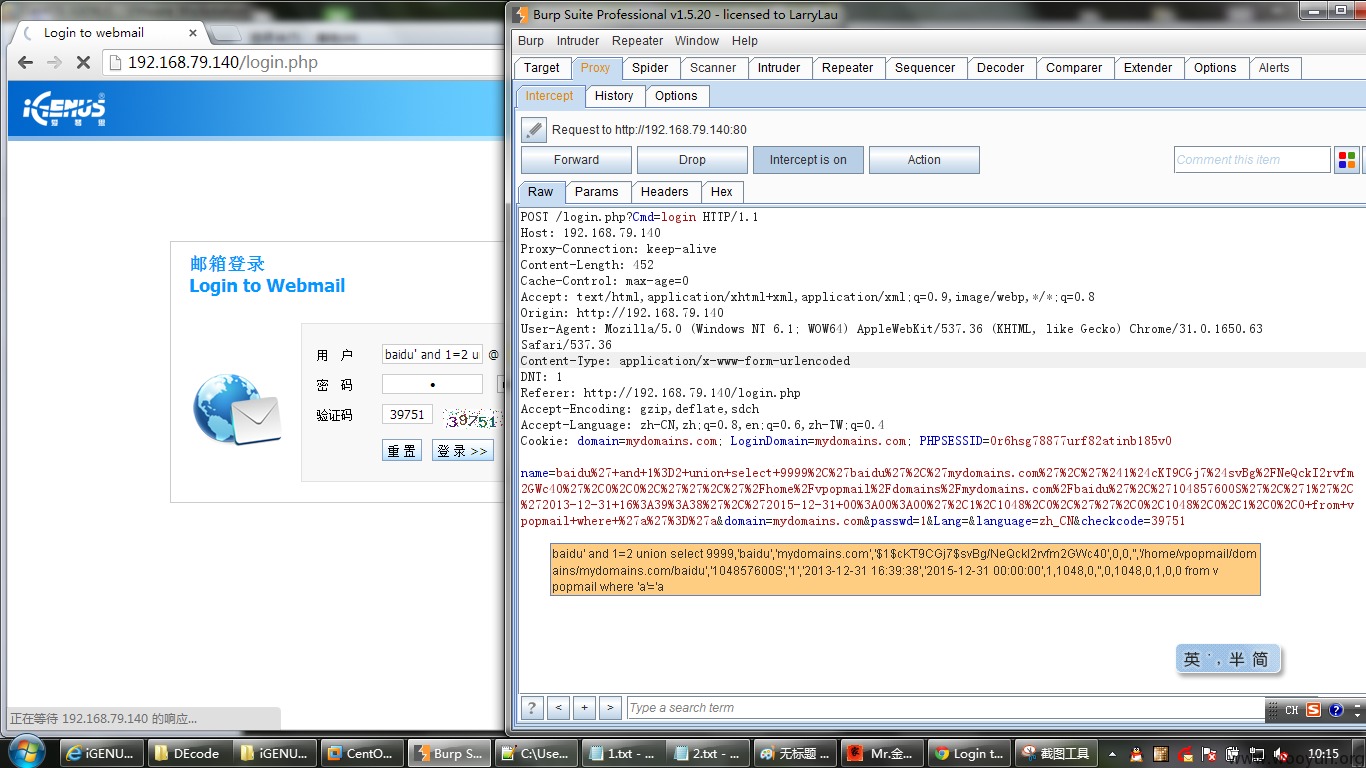Viewport: 1366px width, 768px height.
Task: Switch to 2.txt taskbar window
Action: (x=707, y=753)
